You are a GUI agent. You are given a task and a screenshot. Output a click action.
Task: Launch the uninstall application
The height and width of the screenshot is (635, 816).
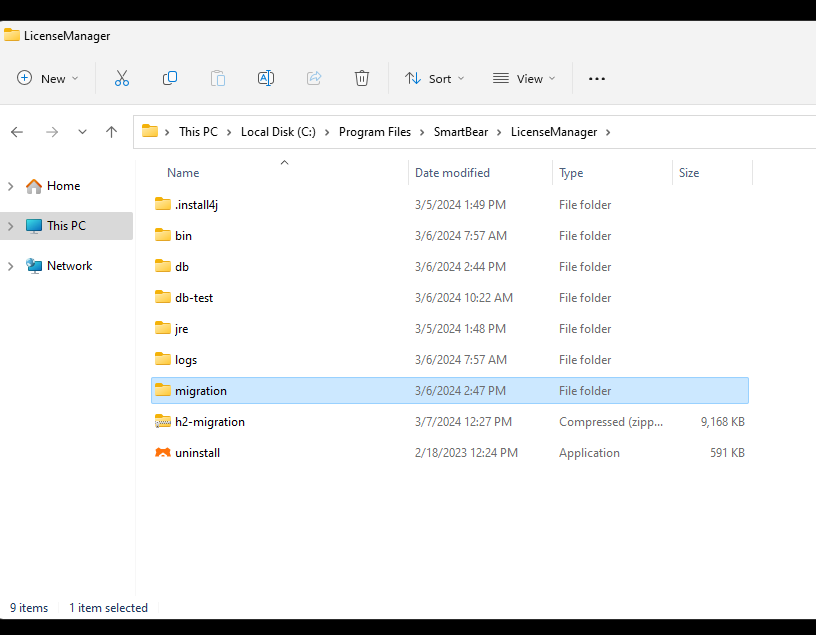click(x=196, y=452)
